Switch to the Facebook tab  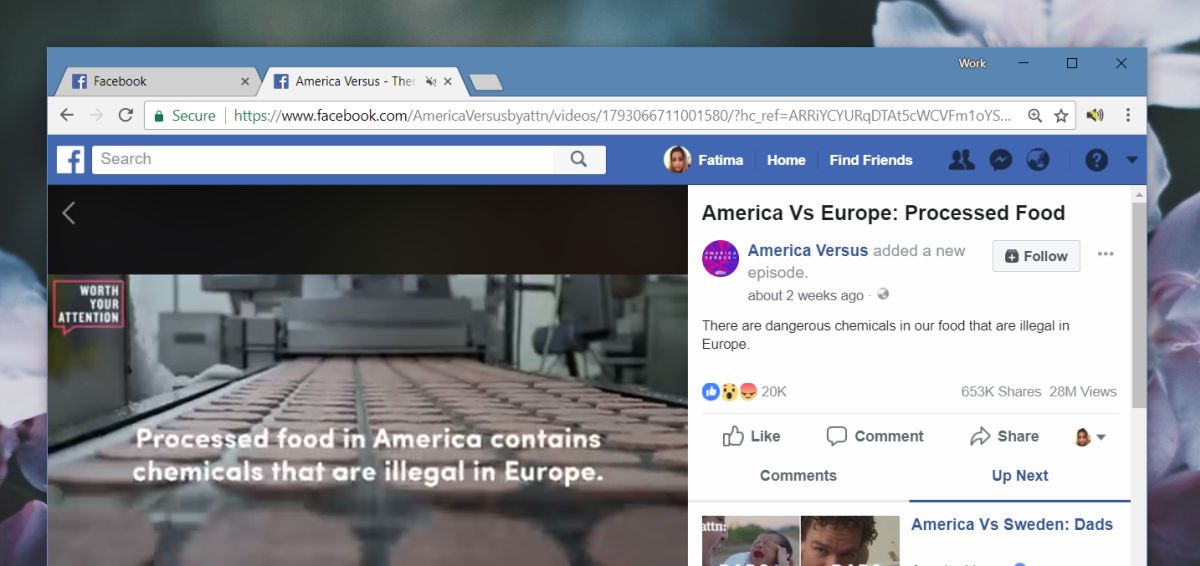tap(159, 81)
